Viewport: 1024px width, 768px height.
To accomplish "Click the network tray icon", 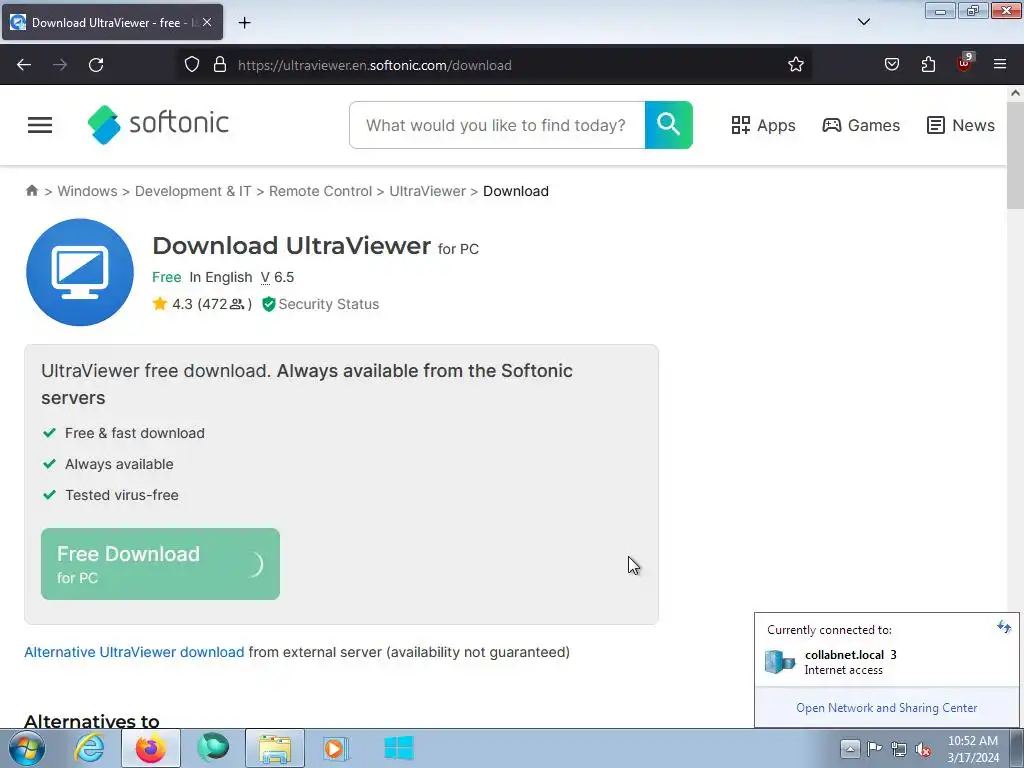I will pyautogui.click(x=899, y=749).
